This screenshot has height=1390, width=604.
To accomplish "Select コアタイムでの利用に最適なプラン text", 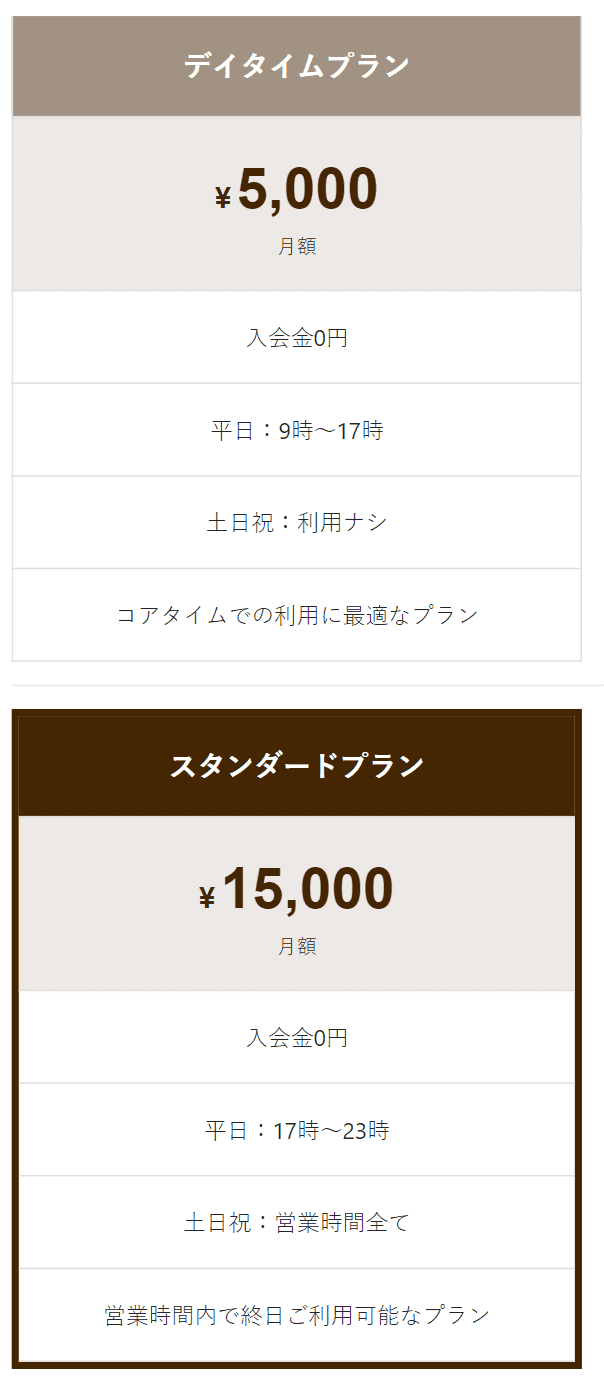I will 297,614.
